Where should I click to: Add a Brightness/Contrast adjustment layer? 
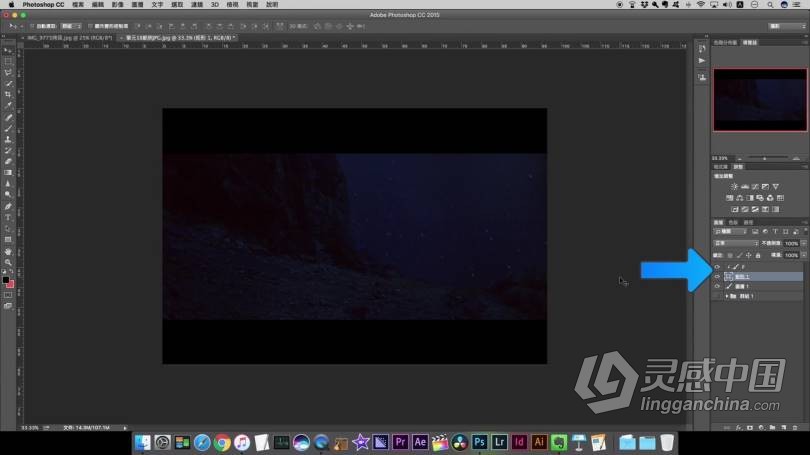tap(734, 186)
